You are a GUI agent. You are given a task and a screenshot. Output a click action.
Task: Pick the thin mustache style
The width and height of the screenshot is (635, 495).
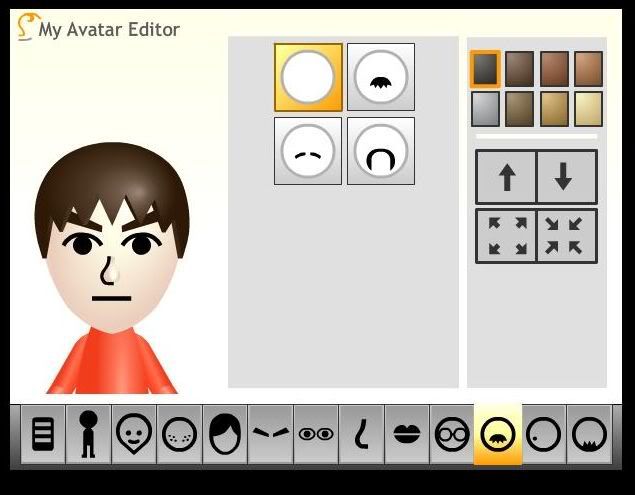click(x=308, y=151)
